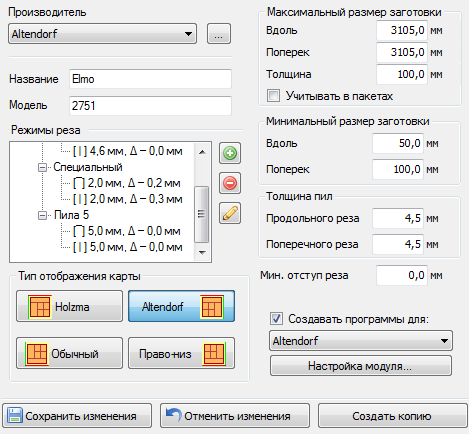Click the Модель field containing 2751
This screenshot has width=469, height=434.
pyautogui.click(x=150, y=106)
